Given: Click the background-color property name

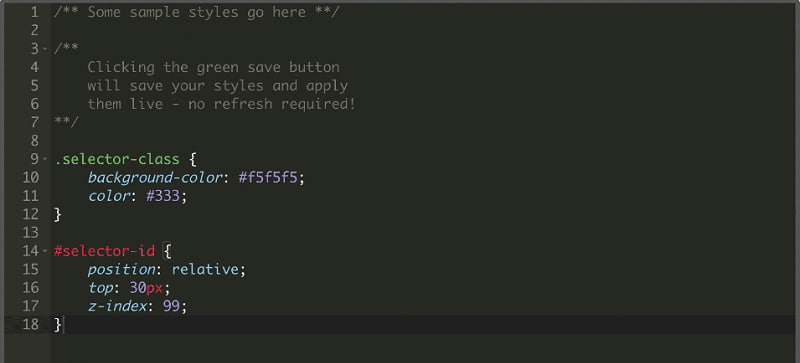Looking at the screenshot, I should [155, 177].
